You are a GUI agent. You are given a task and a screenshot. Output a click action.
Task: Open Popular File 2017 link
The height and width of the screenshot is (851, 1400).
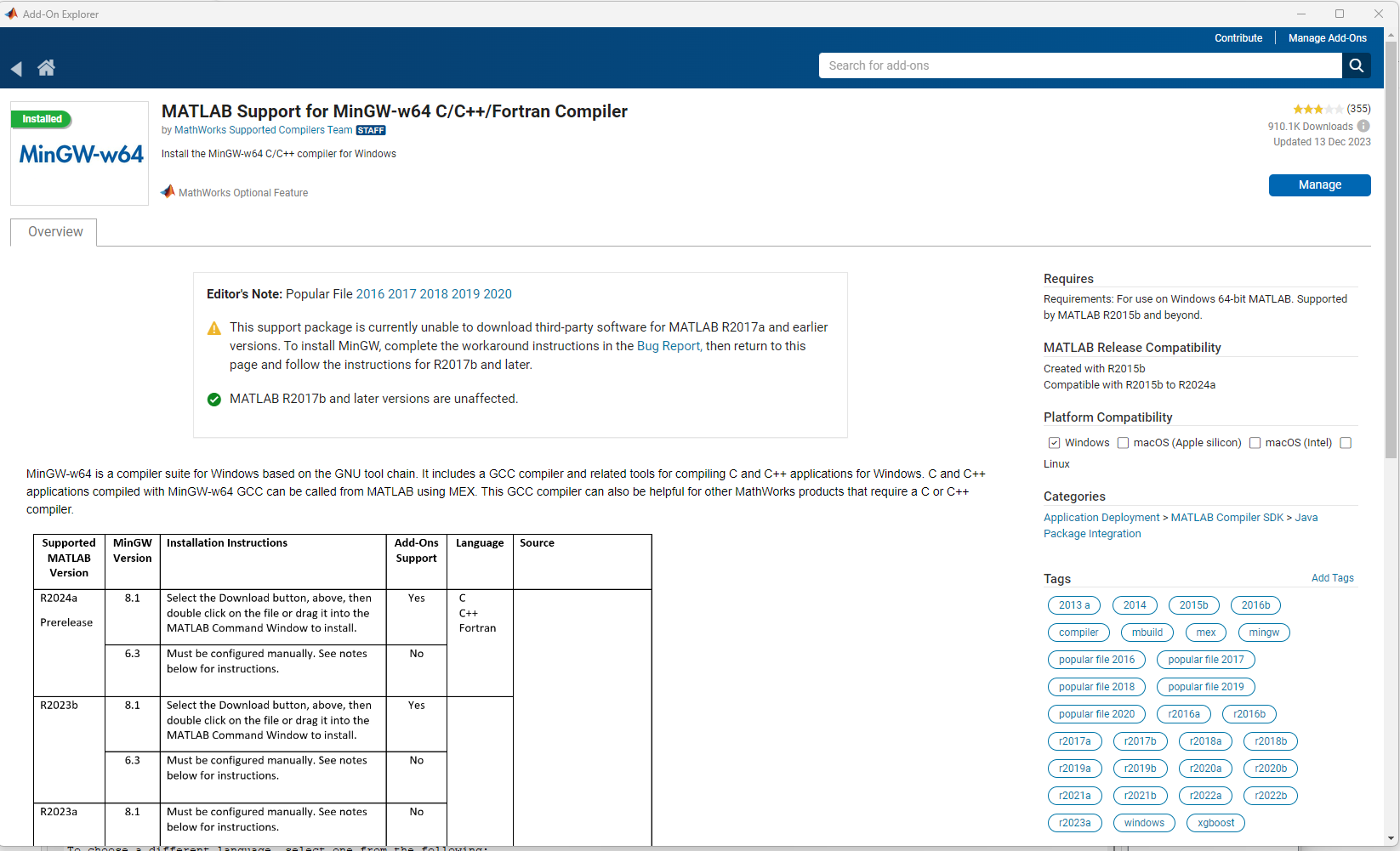402,294
